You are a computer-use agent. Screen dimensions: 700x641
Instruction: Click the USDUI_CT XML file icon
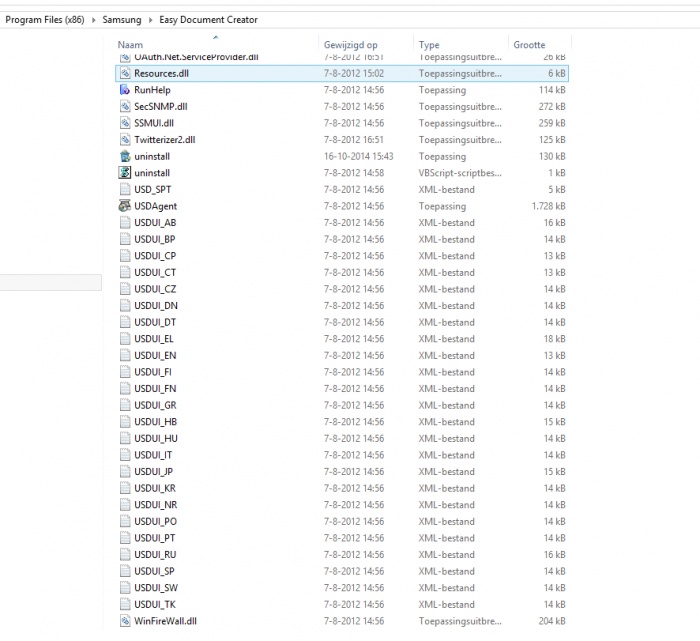coord(125,272)
